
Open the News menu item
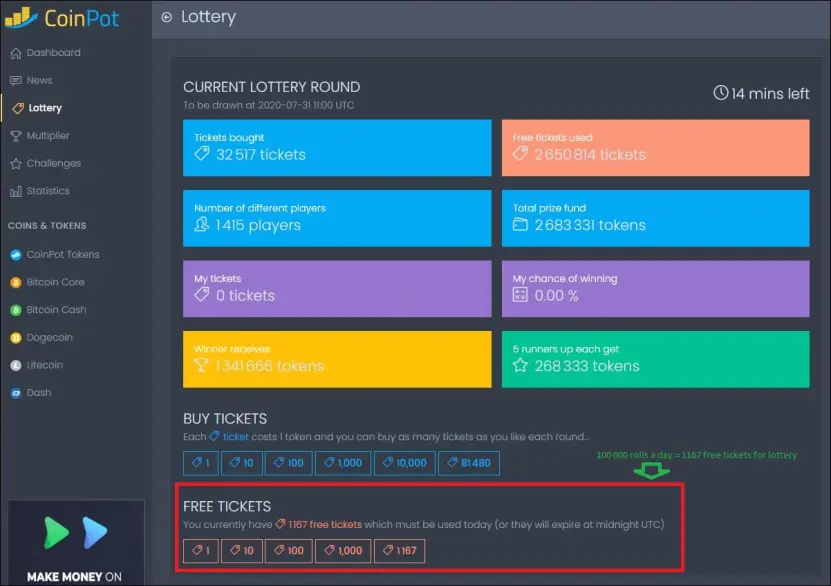point(39,81)
